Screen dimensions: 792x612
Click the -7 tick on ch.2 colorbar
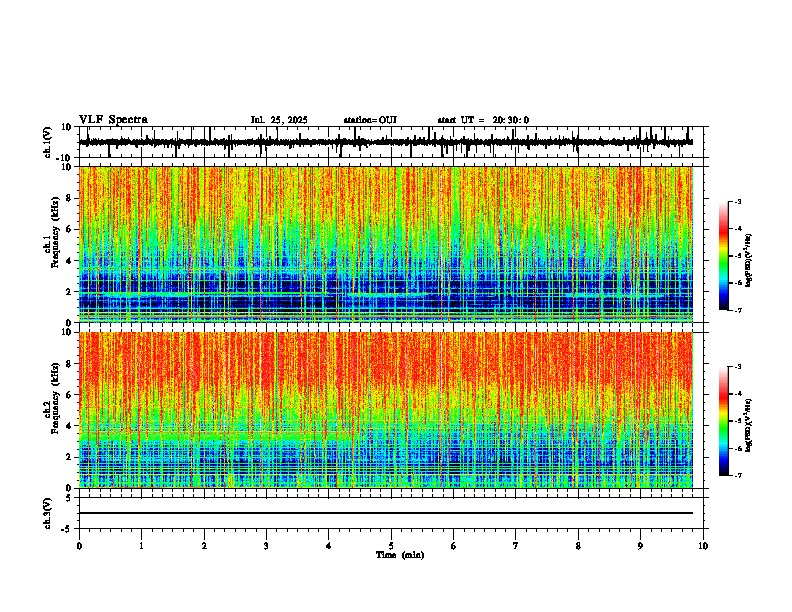point(737,475)
